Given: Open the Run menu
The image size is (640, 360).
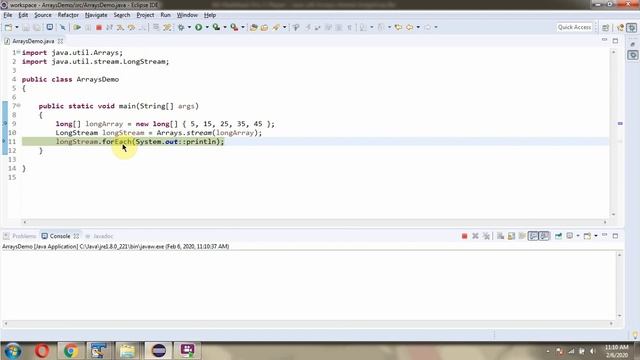Looking at the screenshot, I should click(x=165, y=15).
